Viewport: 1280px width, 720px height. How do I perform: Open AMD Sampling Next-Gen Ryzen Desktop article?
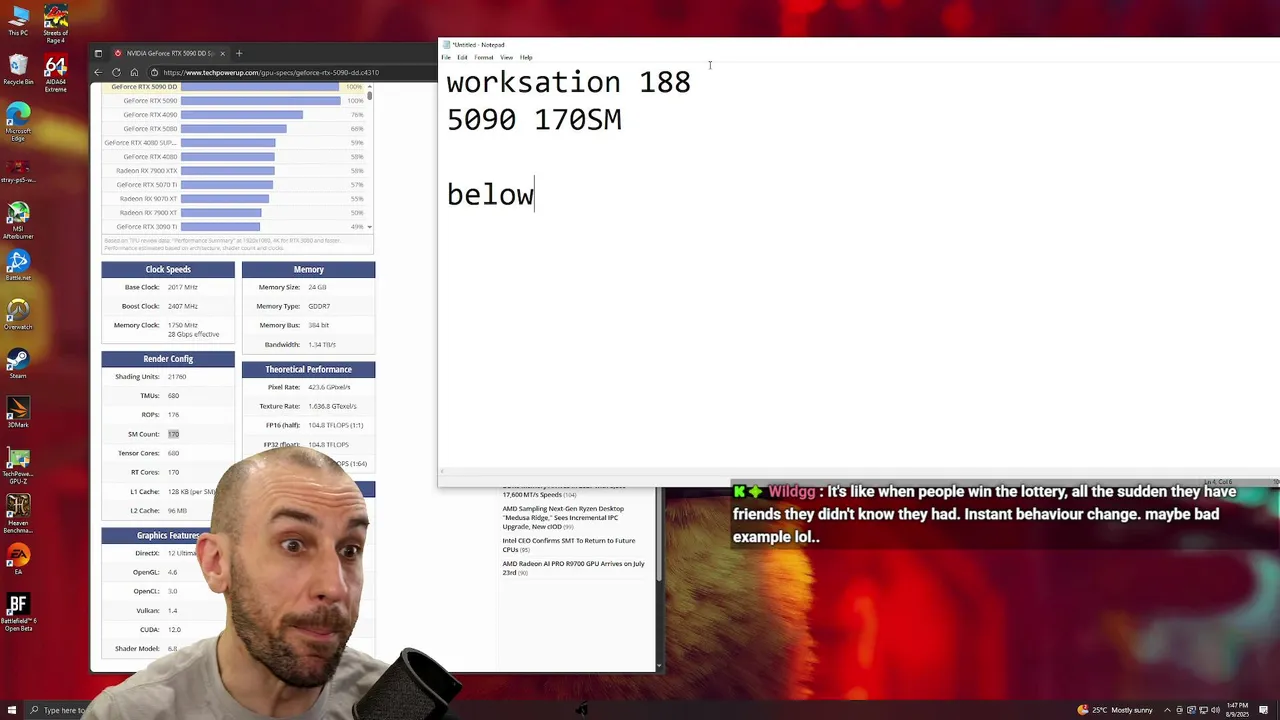click(563, 518)
